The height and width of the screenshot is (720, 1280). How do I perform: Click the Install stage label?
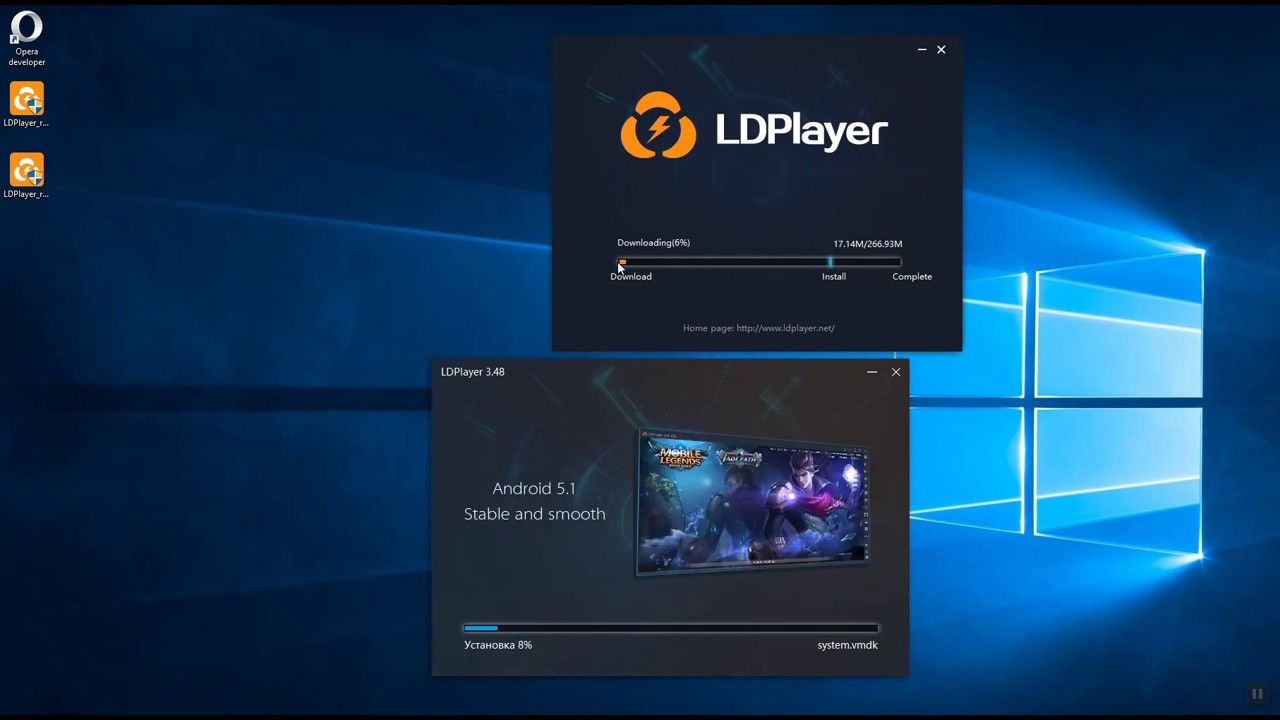click(834, 277)
